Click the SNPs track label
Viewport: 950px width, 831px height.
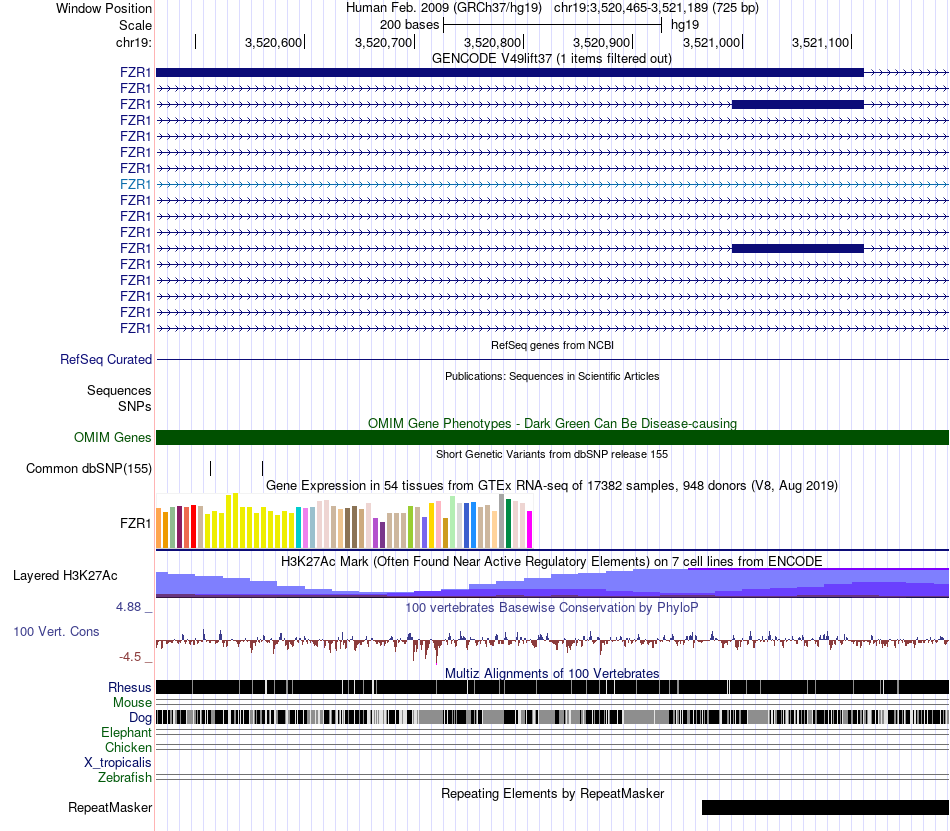[135, 406]
